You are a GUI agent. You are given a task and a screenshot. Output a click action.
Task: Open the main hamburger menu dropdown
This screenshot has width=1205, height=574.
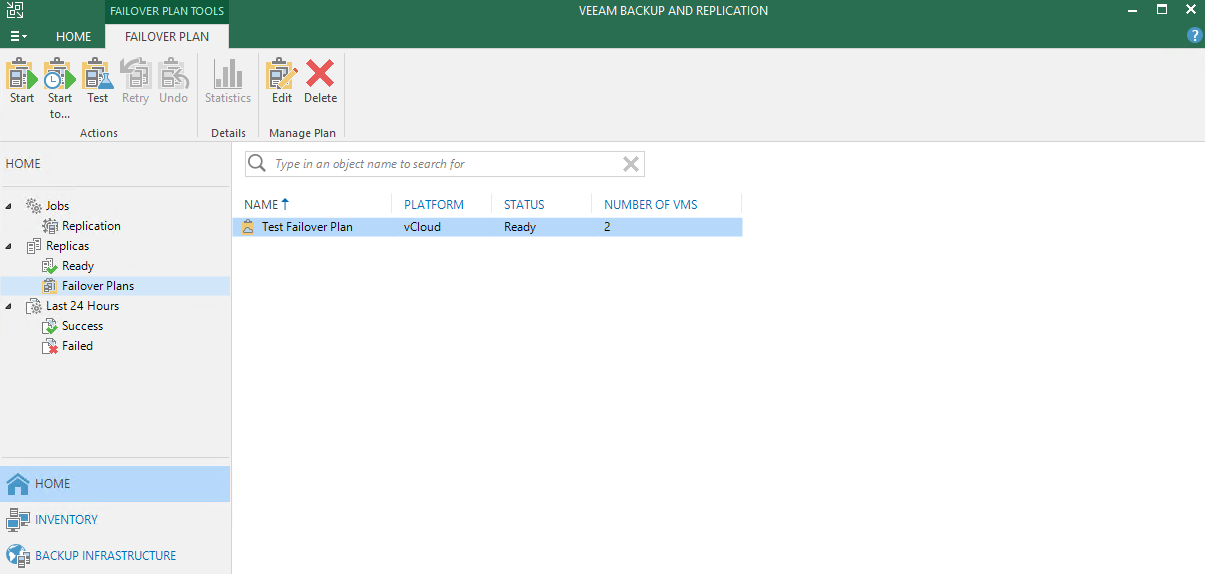click(18, 36)
